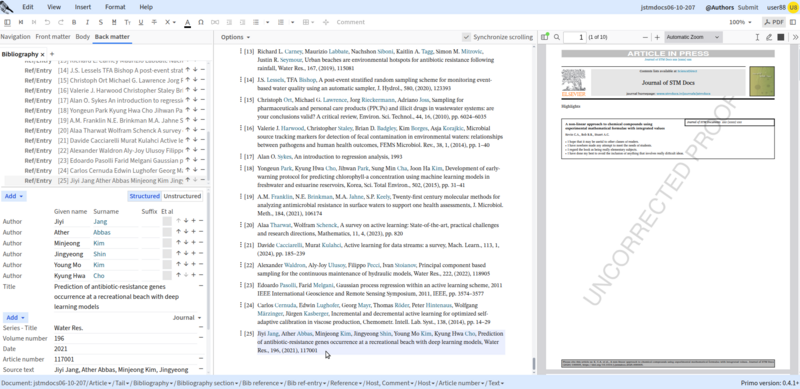Remove the Article number field
Screen dimensions: 800x389
click(201, 359)
